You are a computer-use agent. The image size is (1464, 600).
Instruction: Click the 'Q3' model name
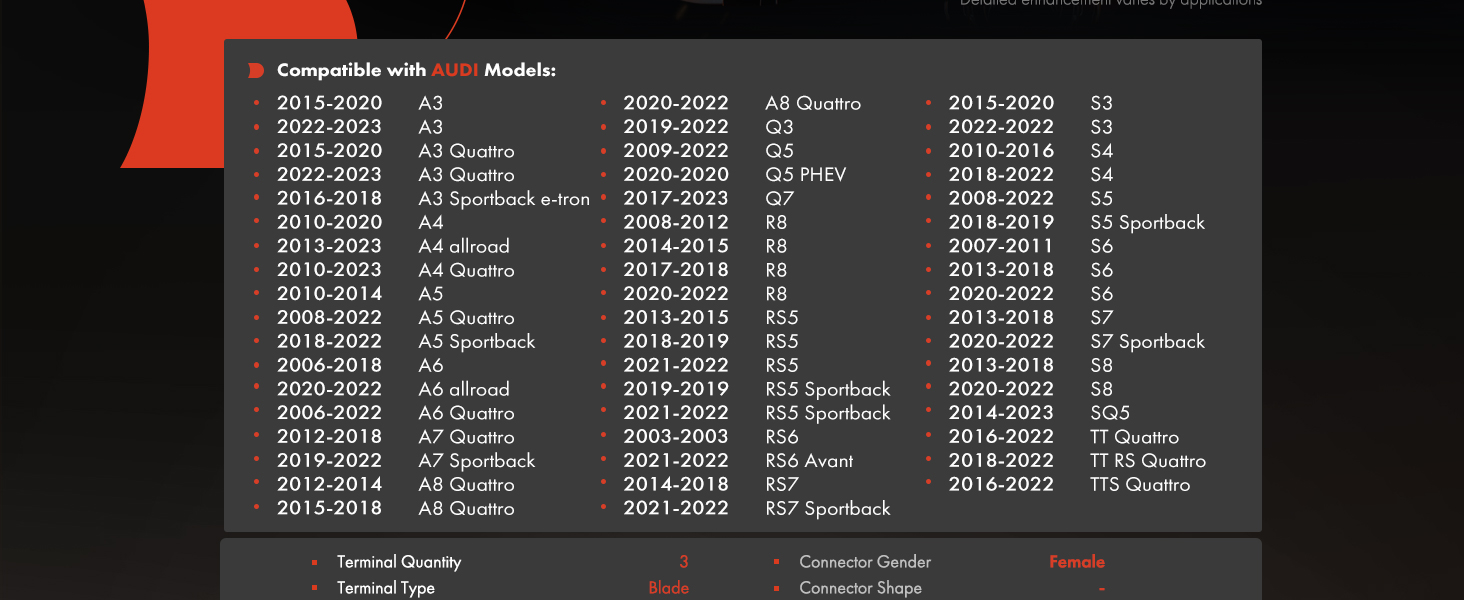779,127
